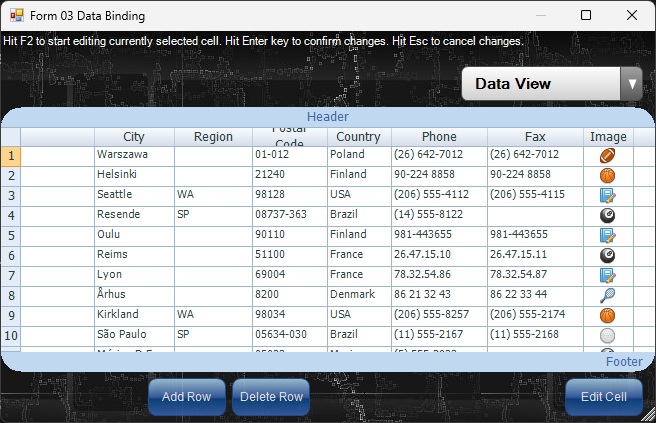Click the 8-ball icon in Resende row
Viewport: 656px width, 423px height.
point(607,215)
